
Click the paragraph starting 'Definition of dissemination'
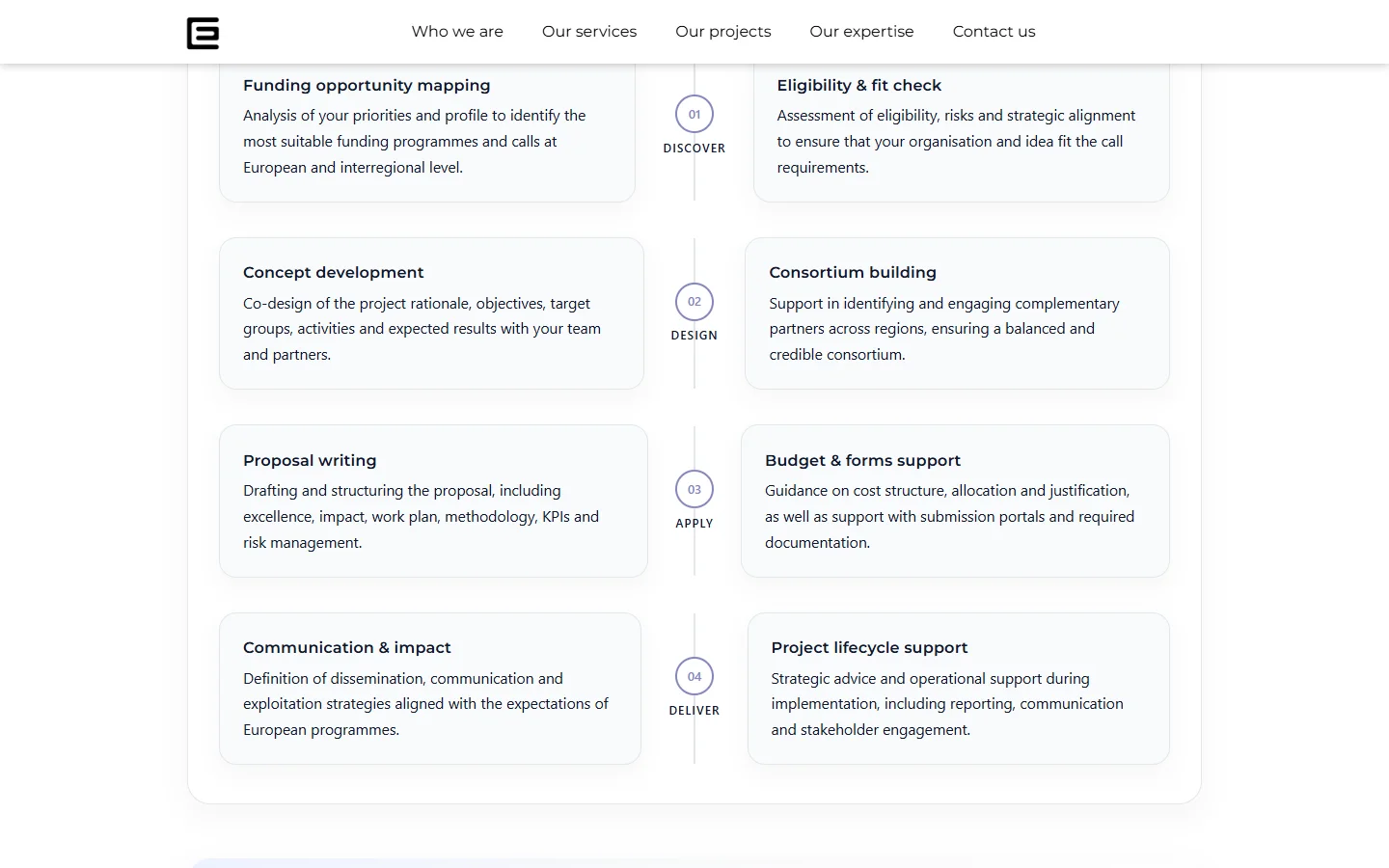[x=425, y=704]
